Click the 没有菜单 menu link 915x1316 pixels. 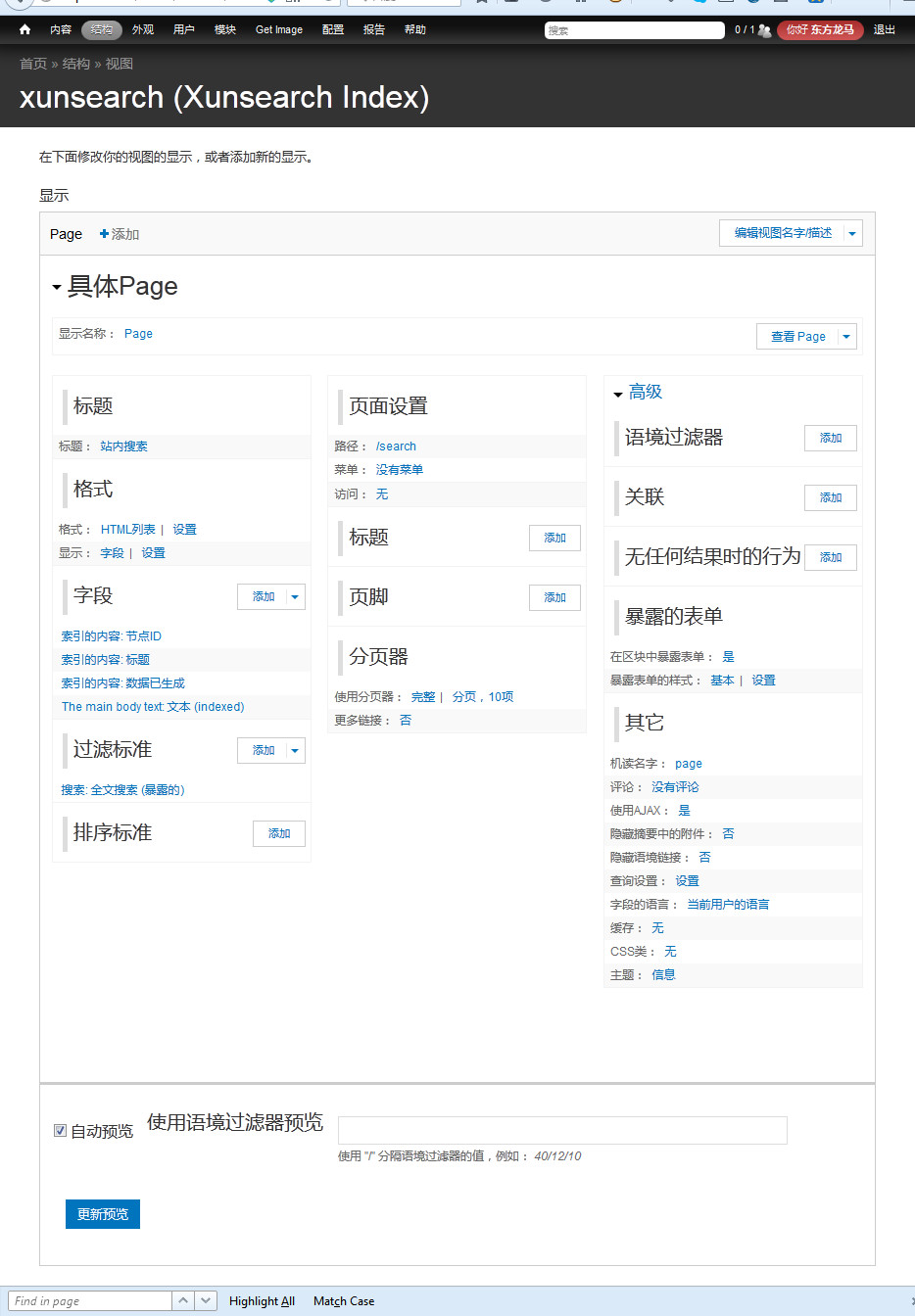click(x=400, y=470)
